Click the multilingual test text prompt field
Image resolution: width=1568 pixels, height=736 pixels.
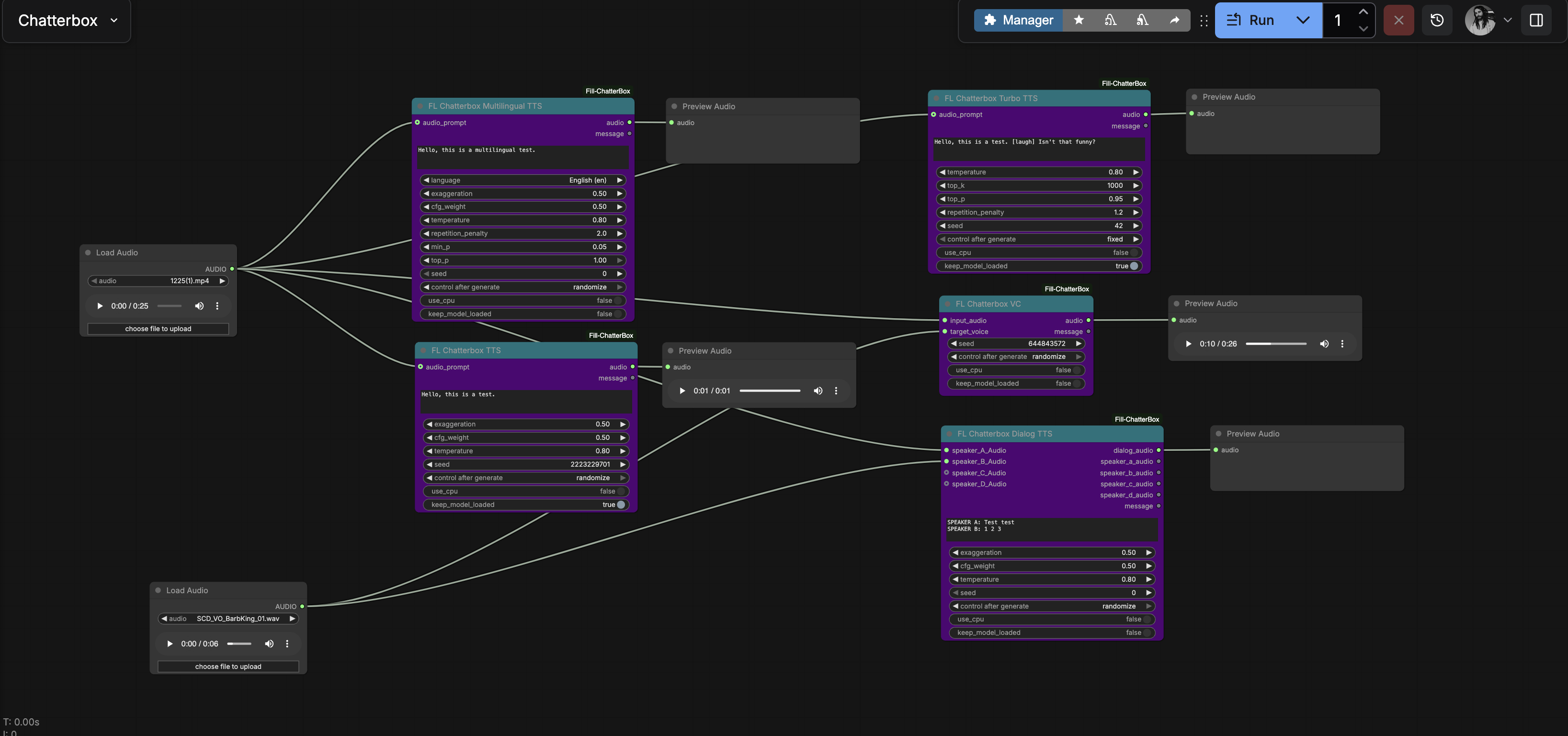pos(523,157)
